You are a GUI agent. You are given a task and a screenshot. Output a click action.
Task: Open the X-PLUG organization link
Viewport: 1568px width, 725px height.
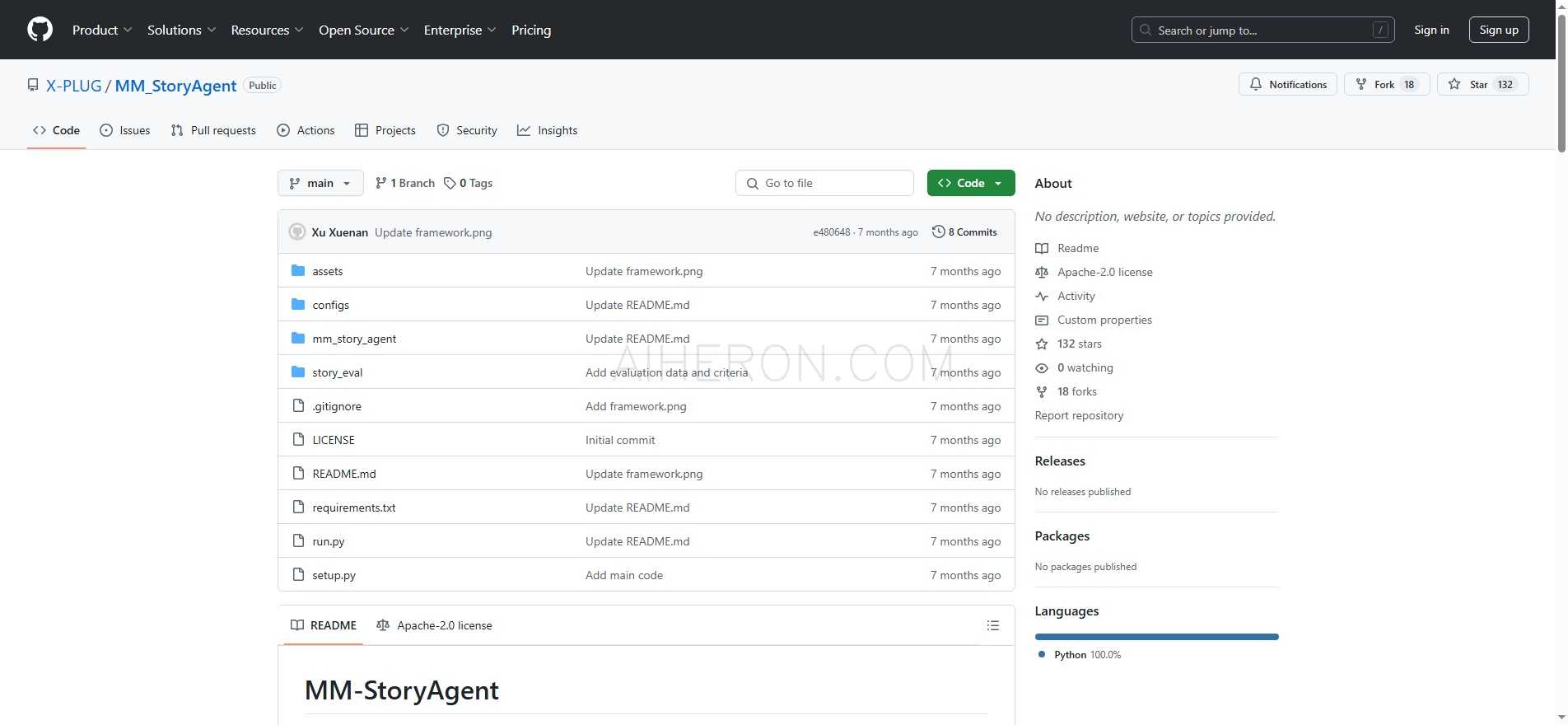74,86
